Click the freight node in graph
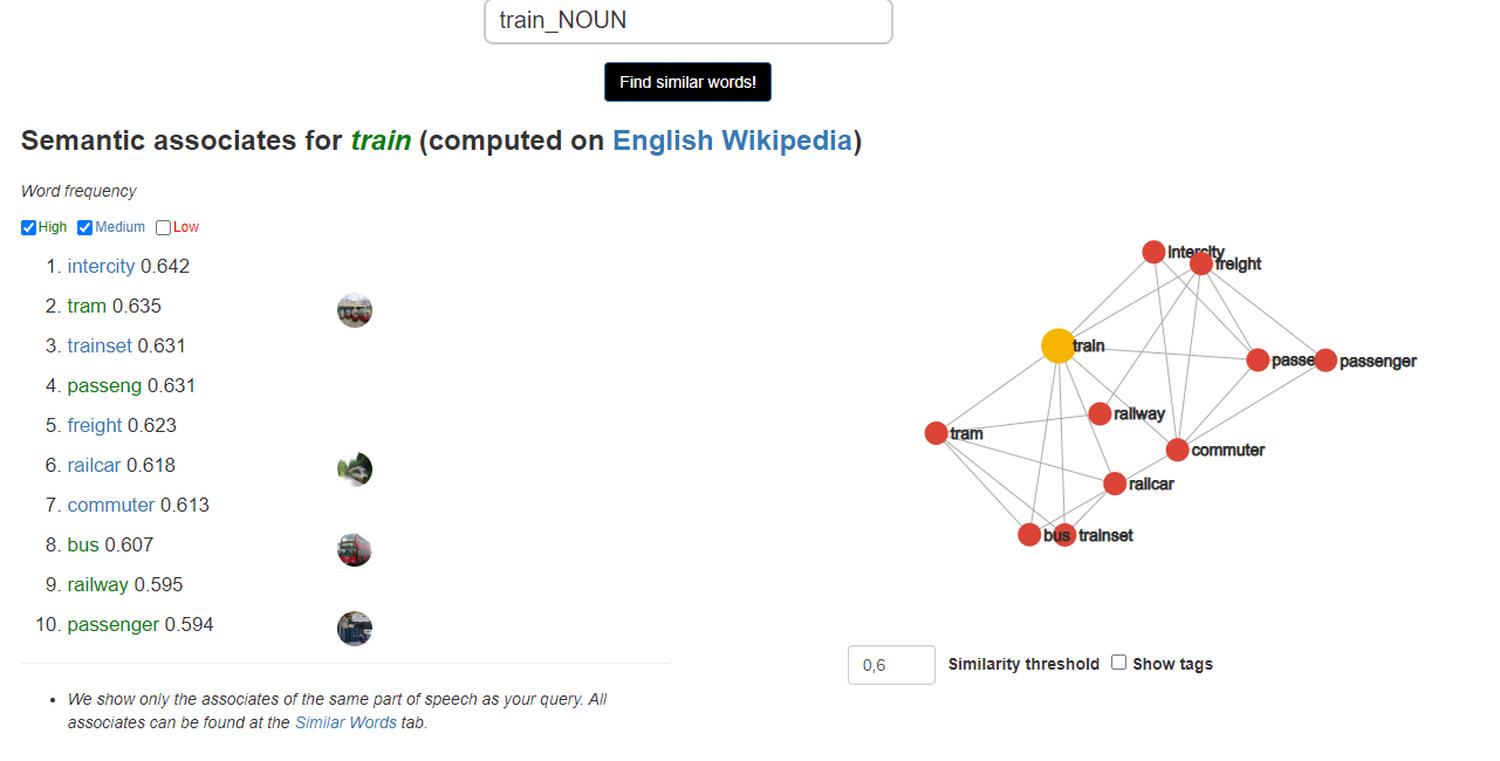Screen dimensions: 1500x761 click(x=1201, y=264)
